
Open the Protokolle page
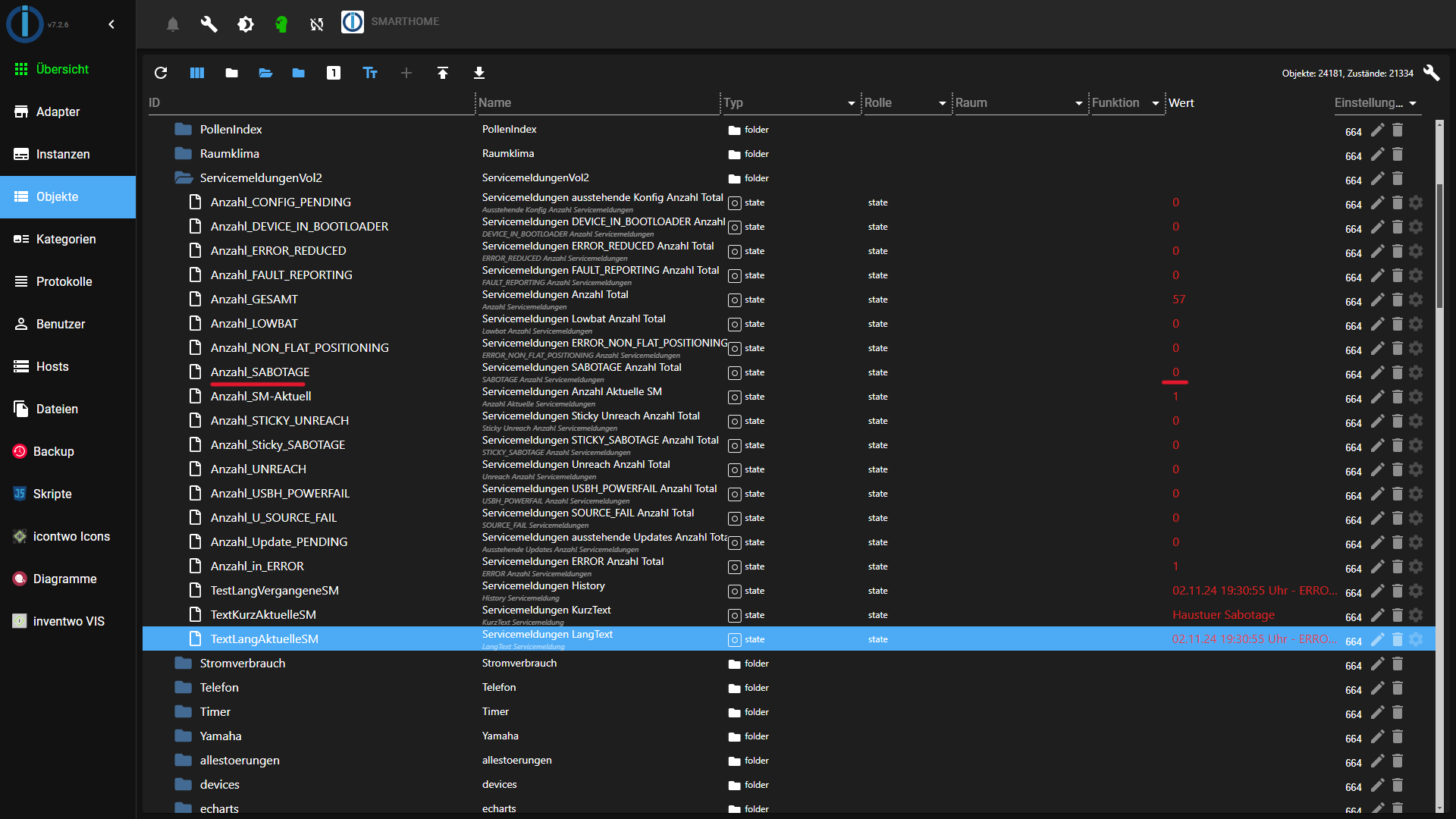click(68, 281)
